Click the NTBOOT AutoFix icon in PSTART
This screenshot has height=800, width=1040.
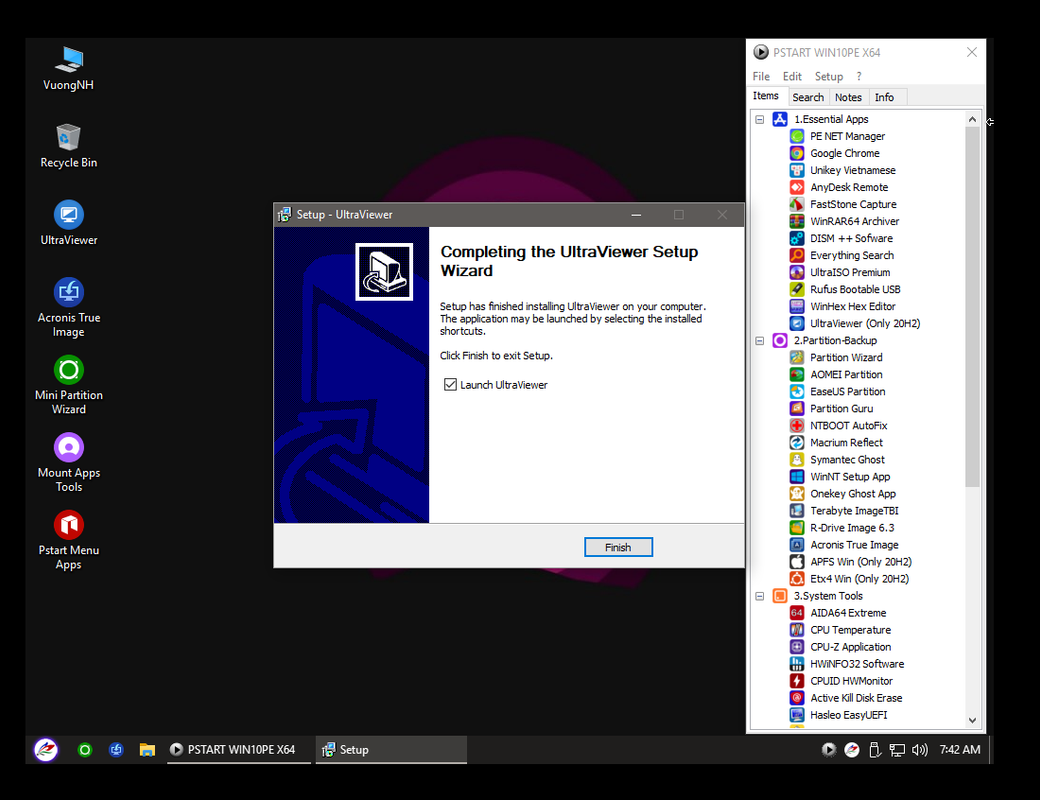pos(797,426)
